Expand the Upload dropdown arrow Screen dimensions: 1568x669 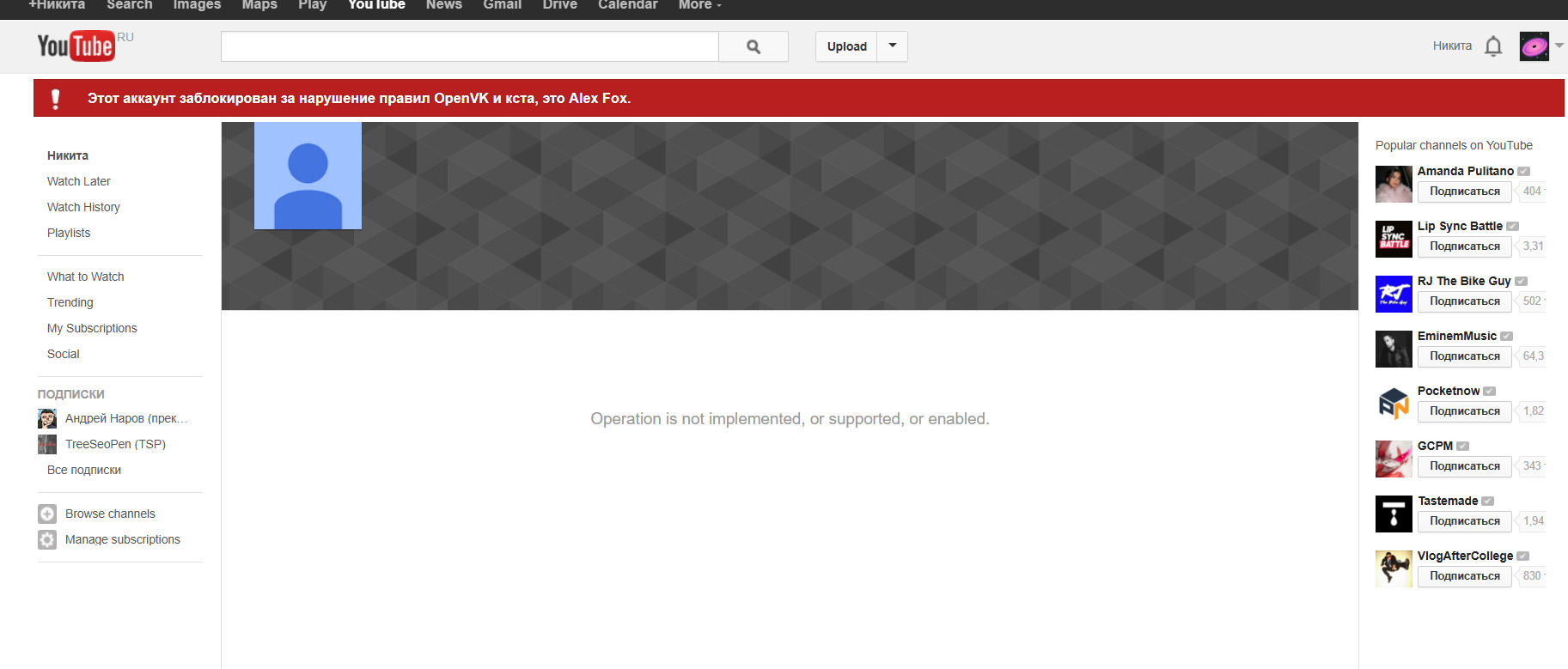coord(893,46)
